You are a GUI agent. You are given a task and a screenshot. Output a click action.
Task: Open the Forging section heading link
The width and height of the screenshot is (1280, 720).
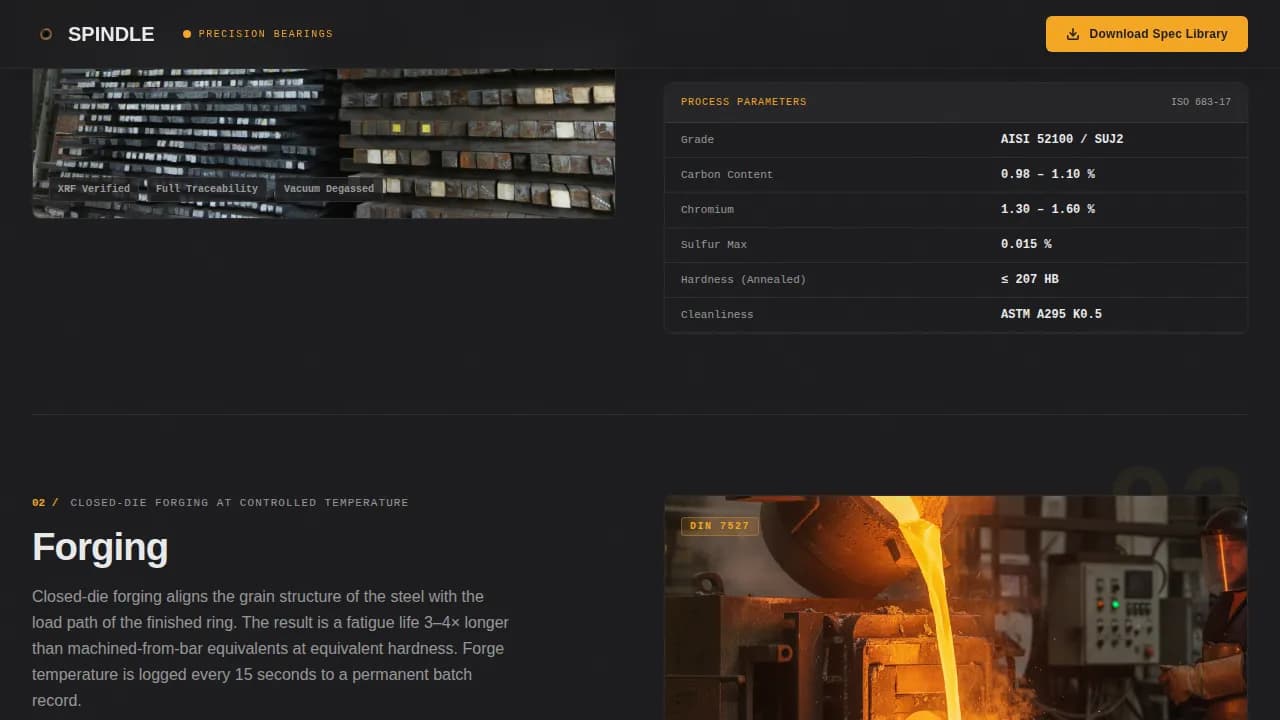[x=100, y=546]
